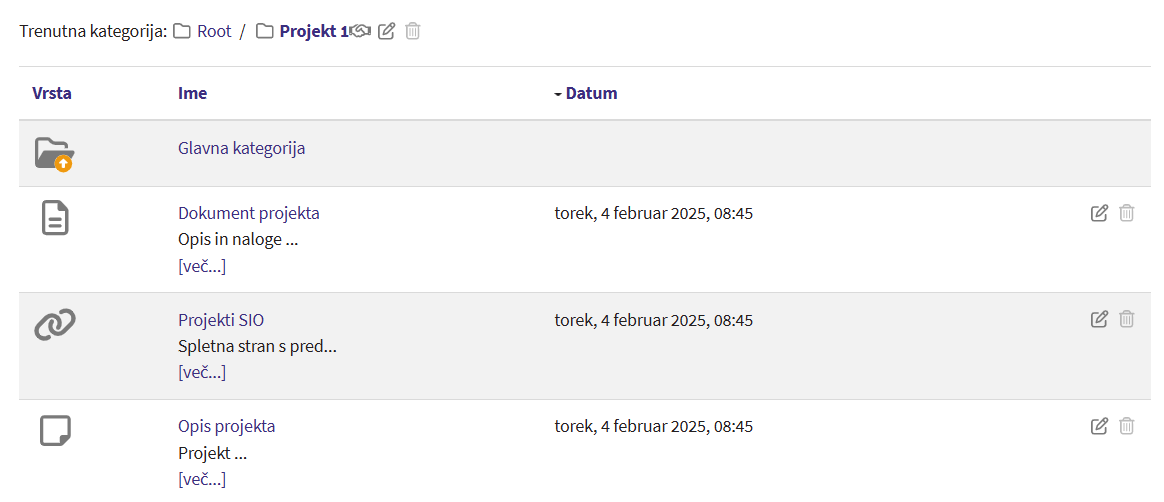Image resolution: width=1164 pixels, height=502 pixels.
Task: Edit the Opis projekta entry
Action: tap(1099, 426)
